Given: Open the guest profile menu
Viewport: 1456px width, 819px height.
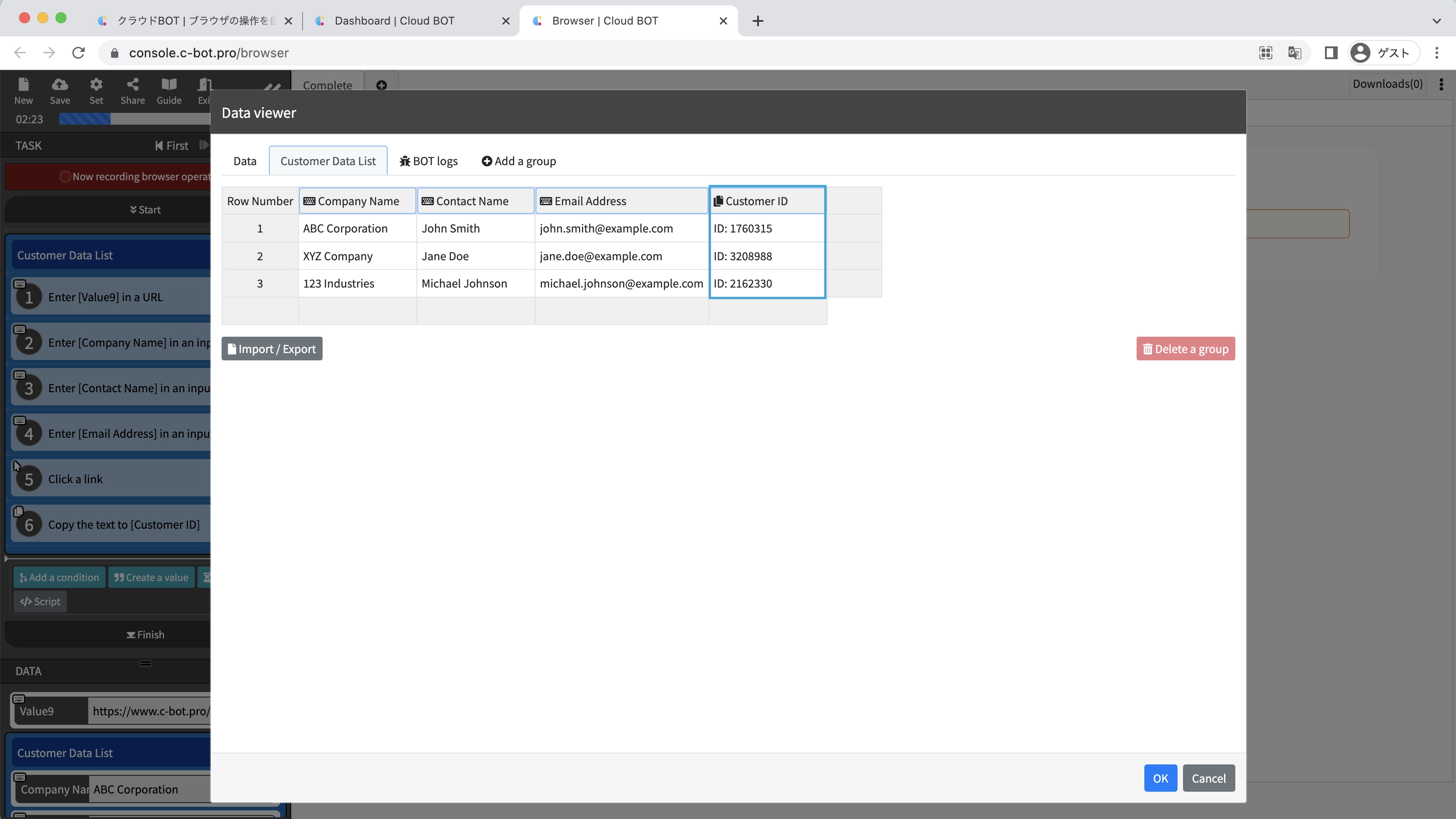Looking at the screenshot, I should pyautogui.click(x=1383, y=53).
